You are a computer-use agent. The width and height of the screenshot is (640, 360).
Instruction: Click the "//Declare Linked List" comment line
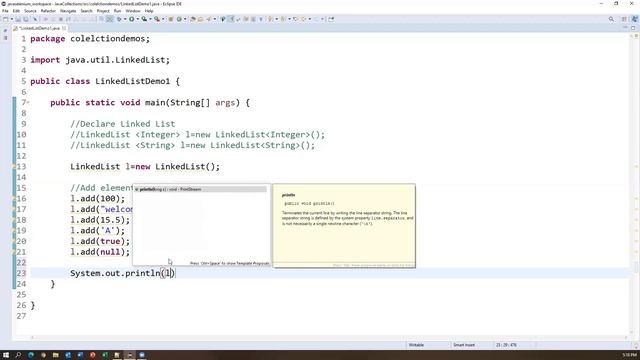[x=122, y=124]
